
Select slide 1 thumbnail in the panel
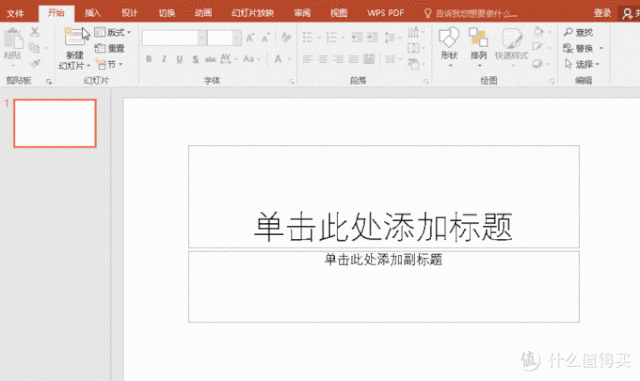(x=55, y=123)
